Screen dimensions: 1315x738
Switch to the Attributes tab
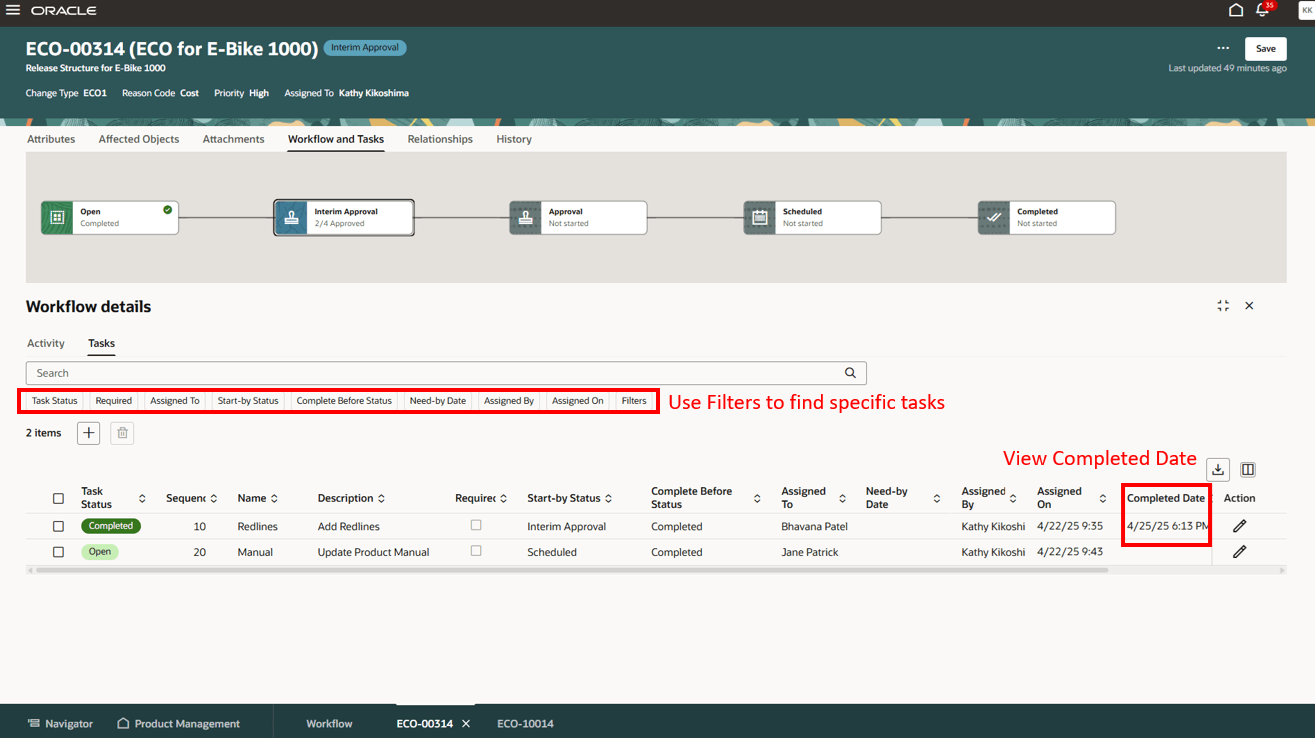51,139
